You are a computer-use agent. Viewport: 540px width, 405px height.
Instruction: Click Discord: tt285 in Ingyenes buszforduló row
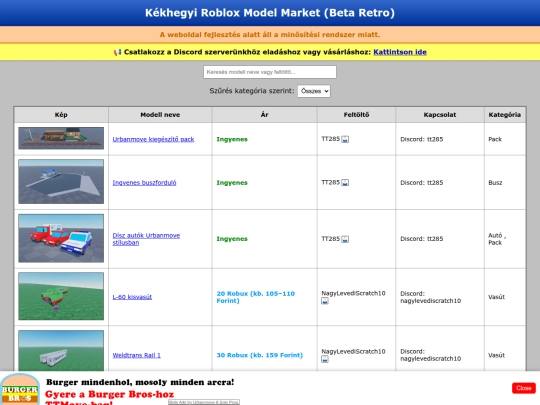[422, 183]
